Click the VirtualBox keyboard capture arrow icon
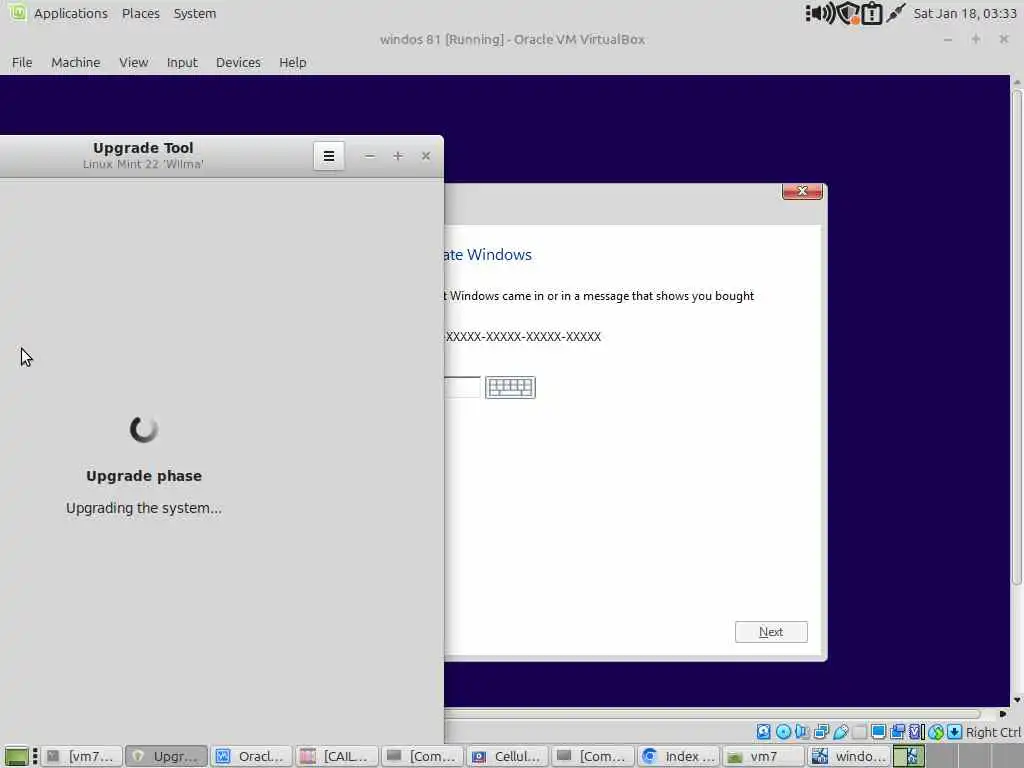The width and height of the screenshot is (1024, 768). pos(954,731)
